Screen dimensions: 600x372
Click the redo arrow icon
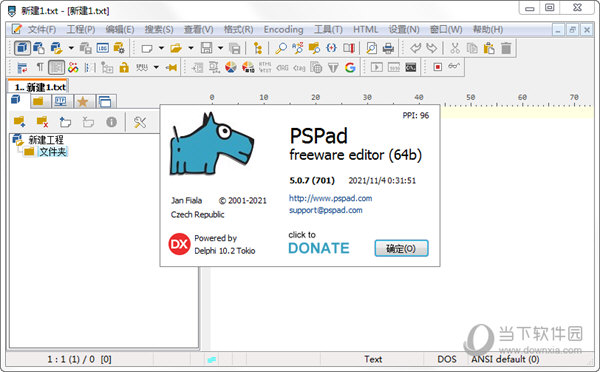click(x=432, y=48)
